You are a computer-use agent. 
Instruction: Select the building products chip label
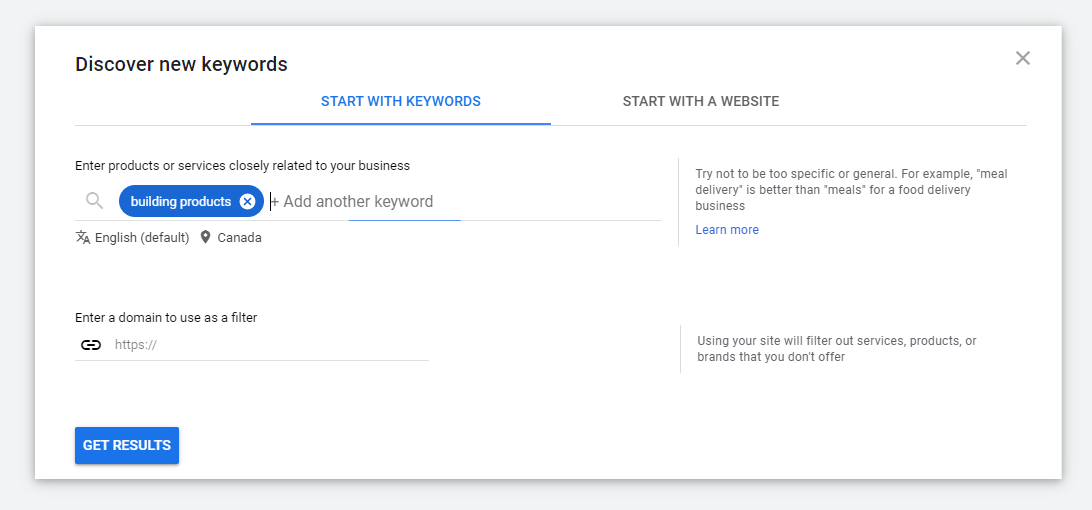coord(180,201)
